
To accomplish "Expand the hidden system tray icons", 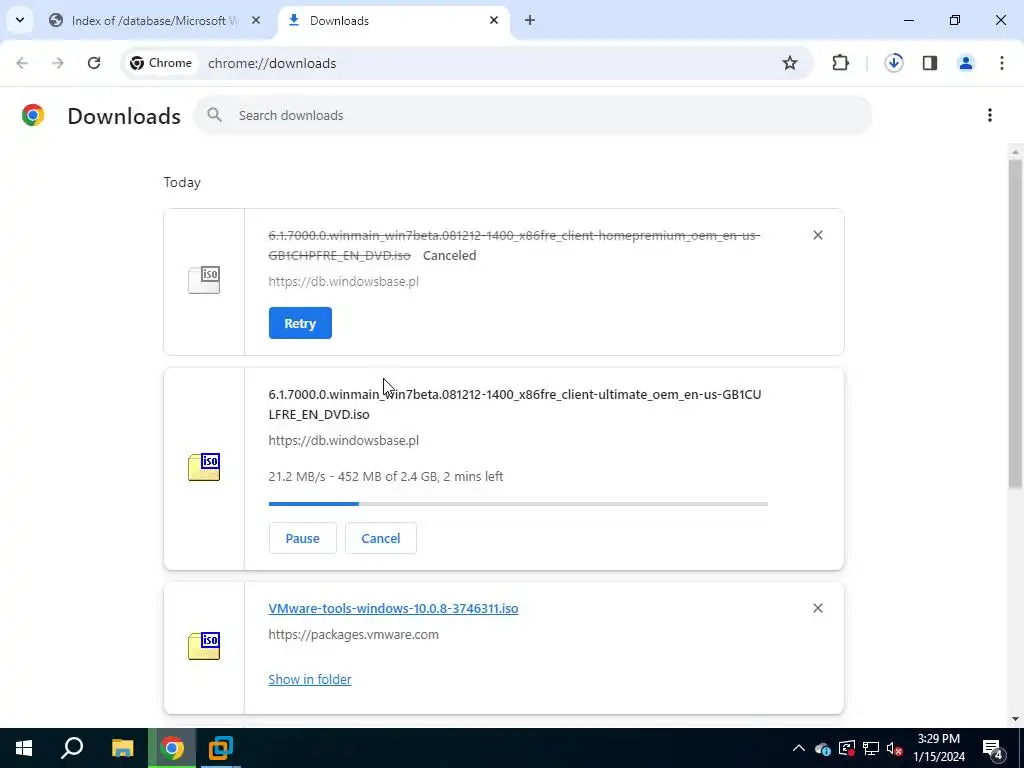I will [x=799, y=748].
